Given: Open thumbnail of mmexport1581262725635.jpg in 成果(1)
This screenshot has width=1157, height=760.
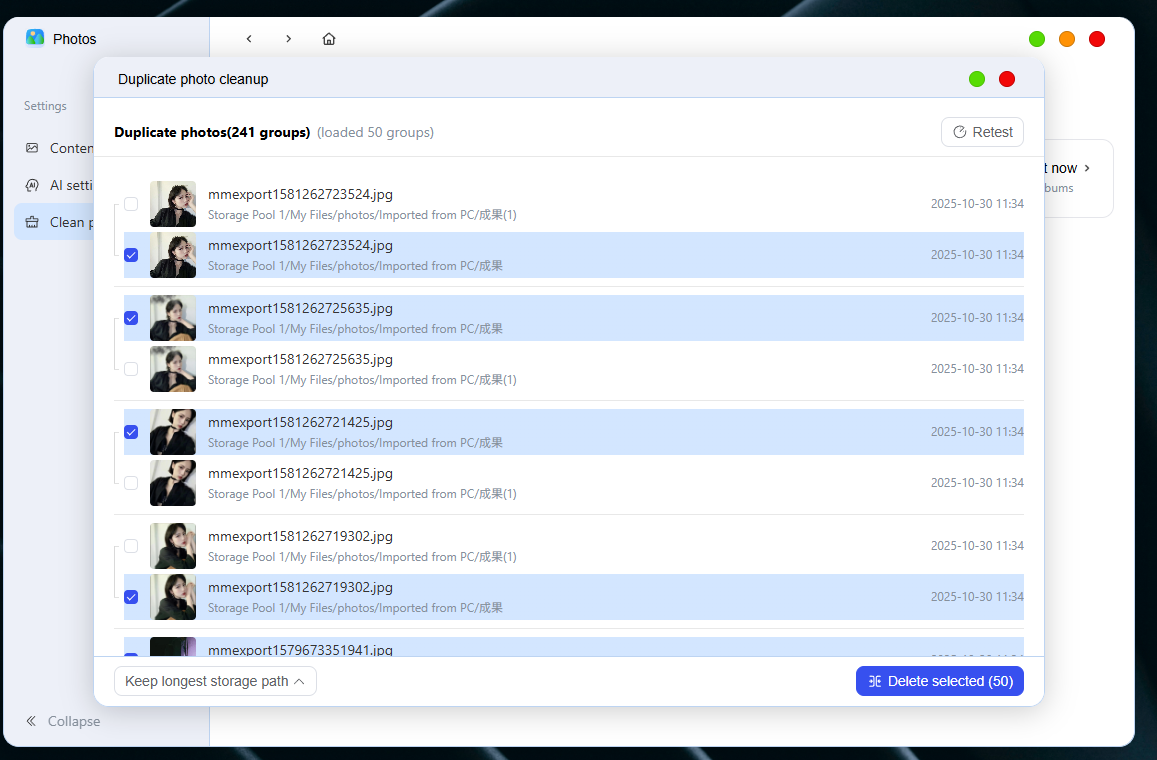Looking at the screenshot, I should pyautogui.click(x=173, y=369).
